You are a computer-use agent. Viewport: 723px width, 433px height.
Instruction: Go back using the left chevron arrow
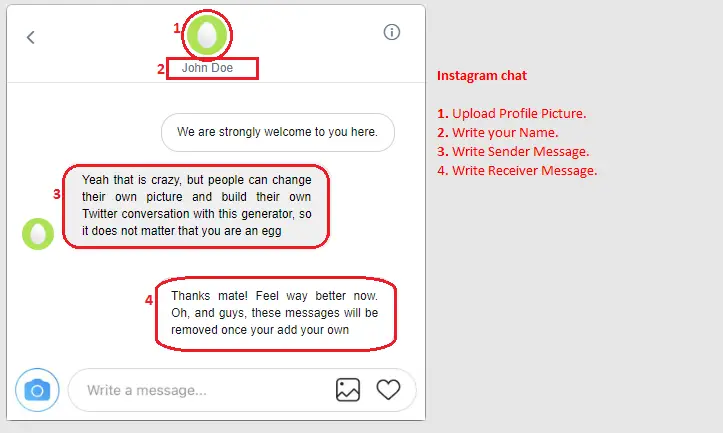(x=30, y=37)
